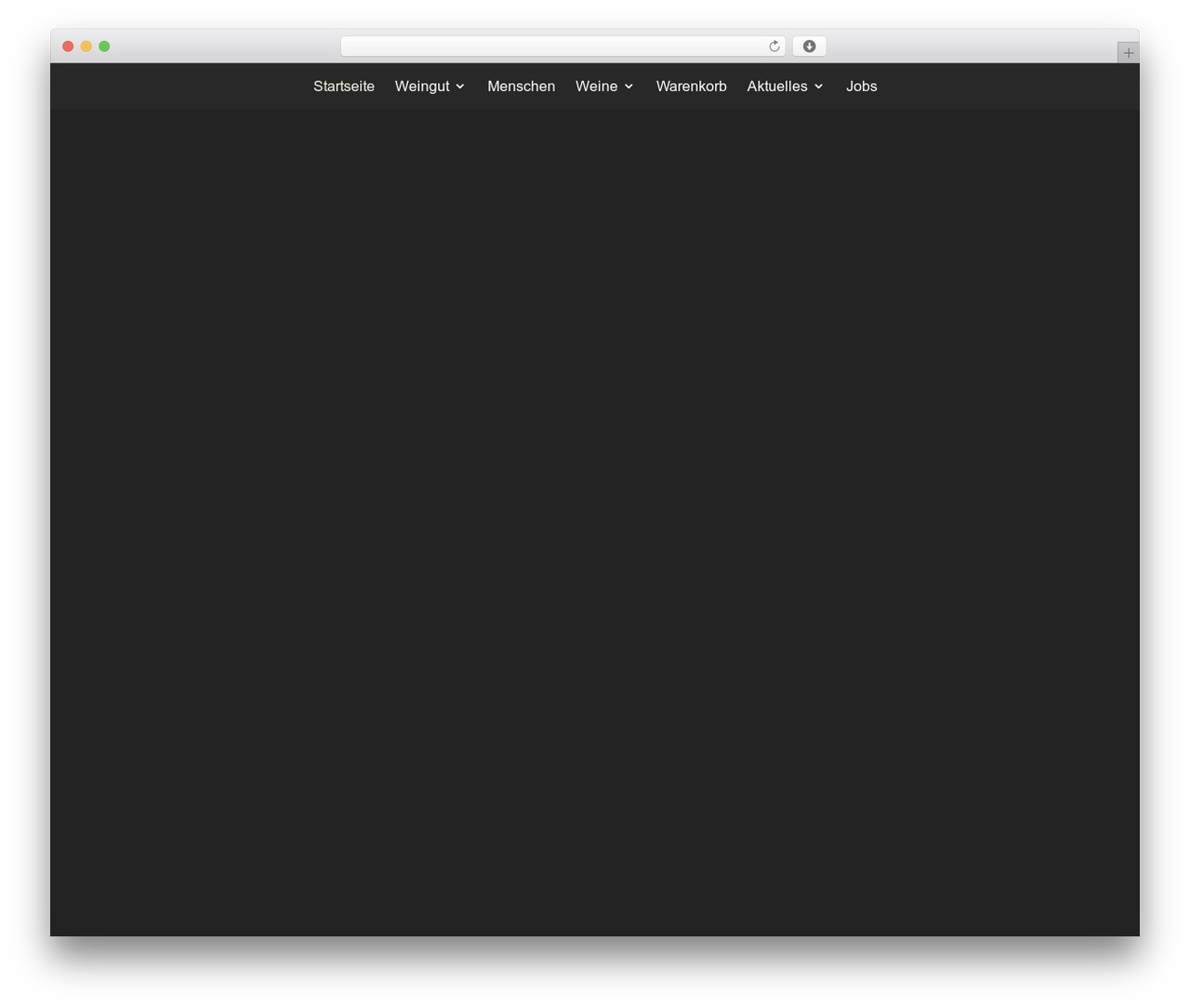Click inside the browser address bar

pos(562,46)
